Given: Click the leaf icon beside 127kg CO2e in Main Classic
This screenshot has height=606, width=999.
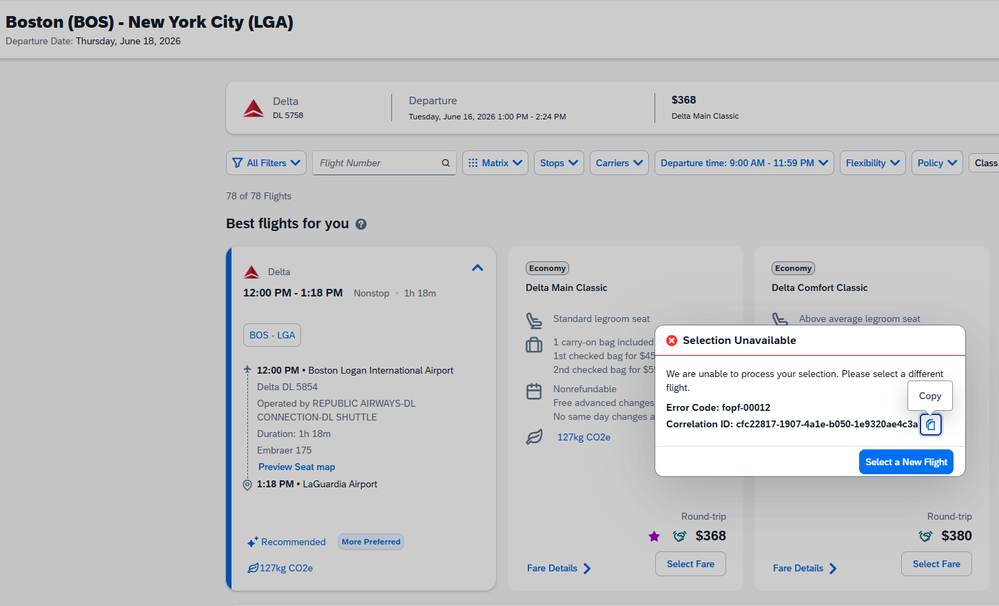Looking at the screenshot, I should [534, 437].
